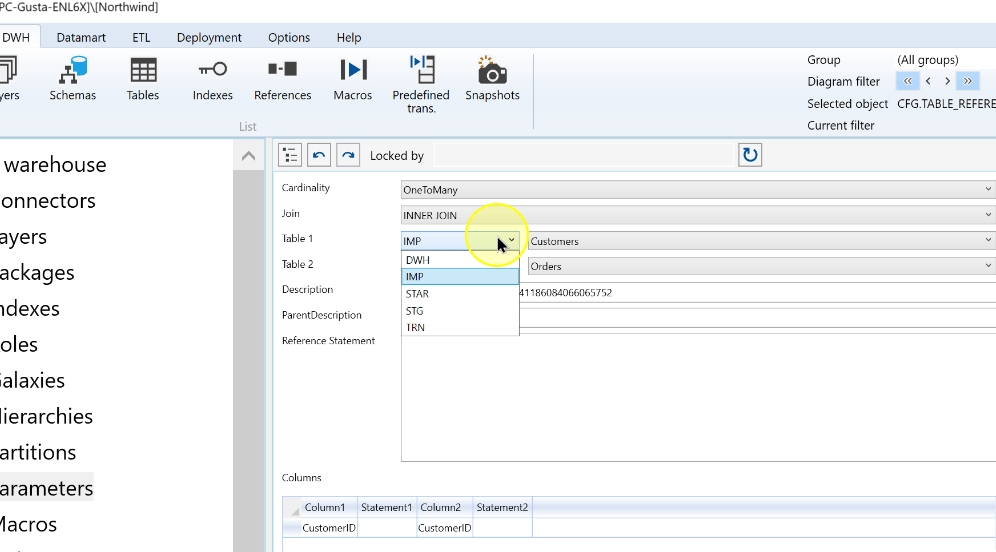The image size is (996, 552).
Task: Open the Macros list
Action: [x=353, y=79]
